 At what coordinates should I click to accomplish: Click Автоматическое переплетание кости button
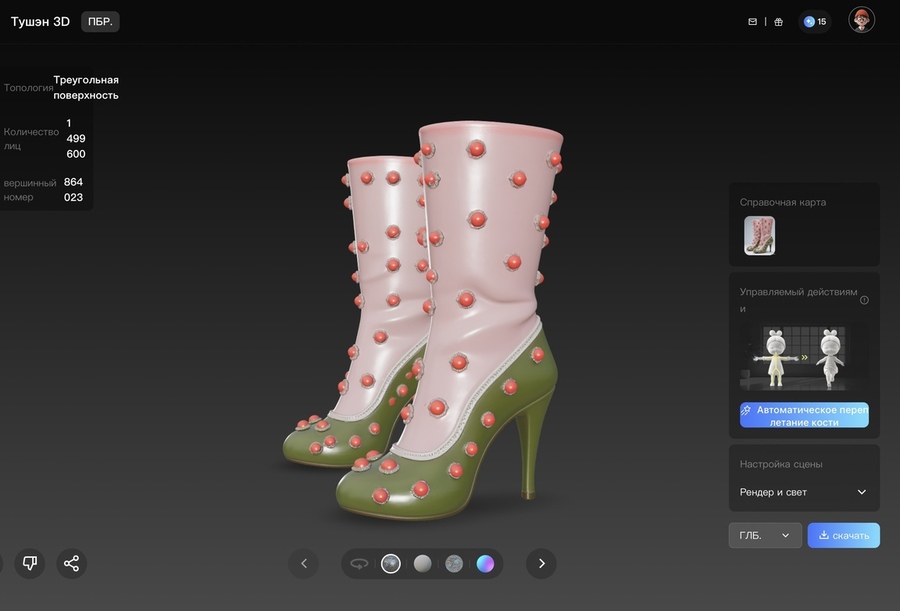(804, 415)
